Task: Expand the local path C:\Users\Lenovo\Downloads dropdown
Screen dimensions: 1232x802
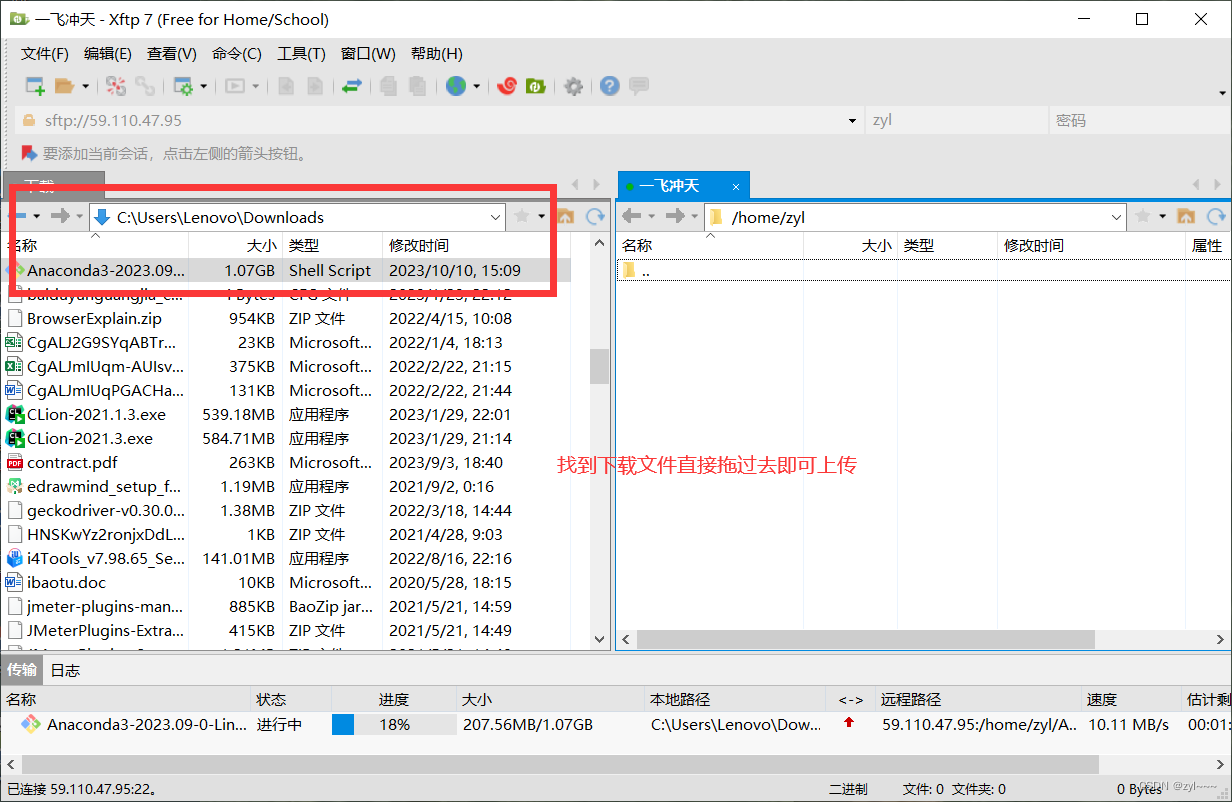Action: click(x=496, y=217)
